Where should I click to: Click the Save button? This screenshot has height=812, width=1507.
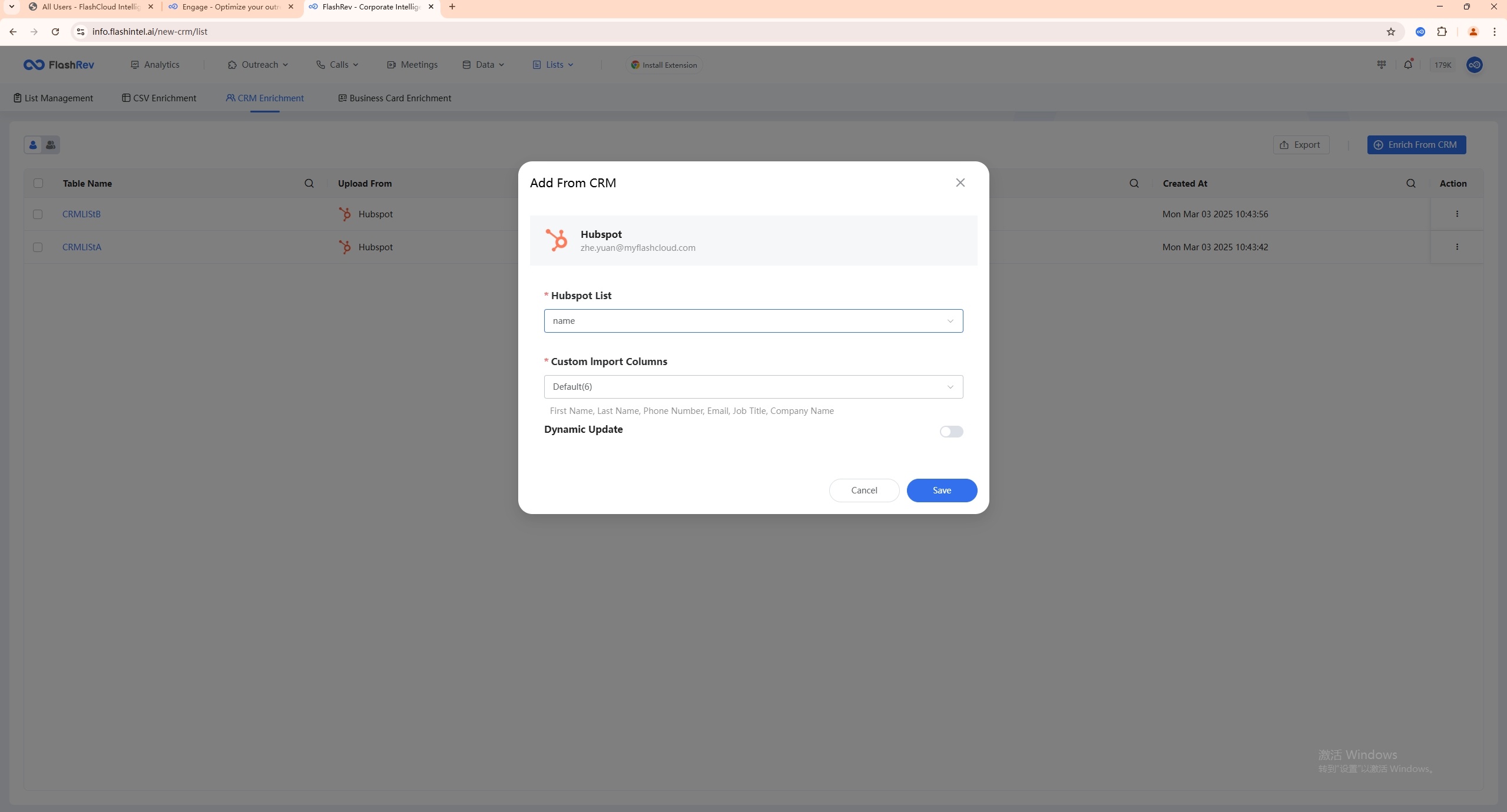coord(942,490)
